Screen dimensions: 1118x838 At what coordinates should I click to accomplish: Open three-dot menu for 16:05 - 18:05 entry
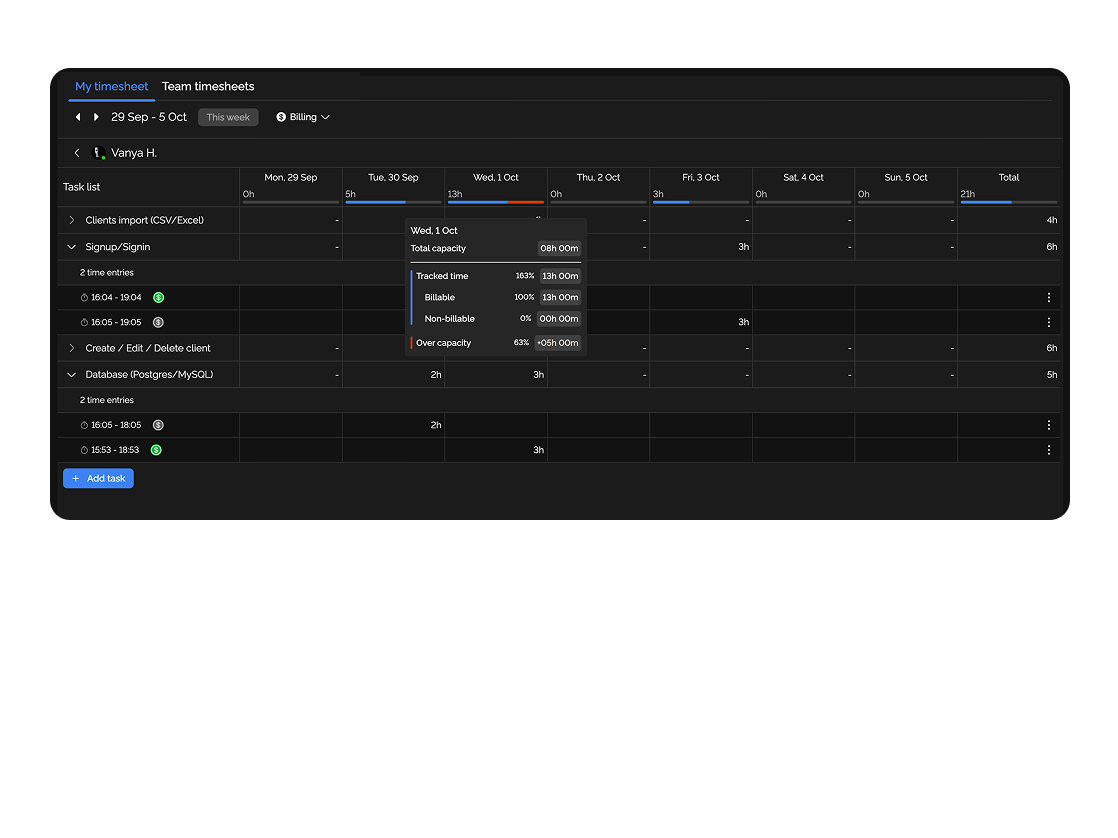click(x=1048, y=425)
